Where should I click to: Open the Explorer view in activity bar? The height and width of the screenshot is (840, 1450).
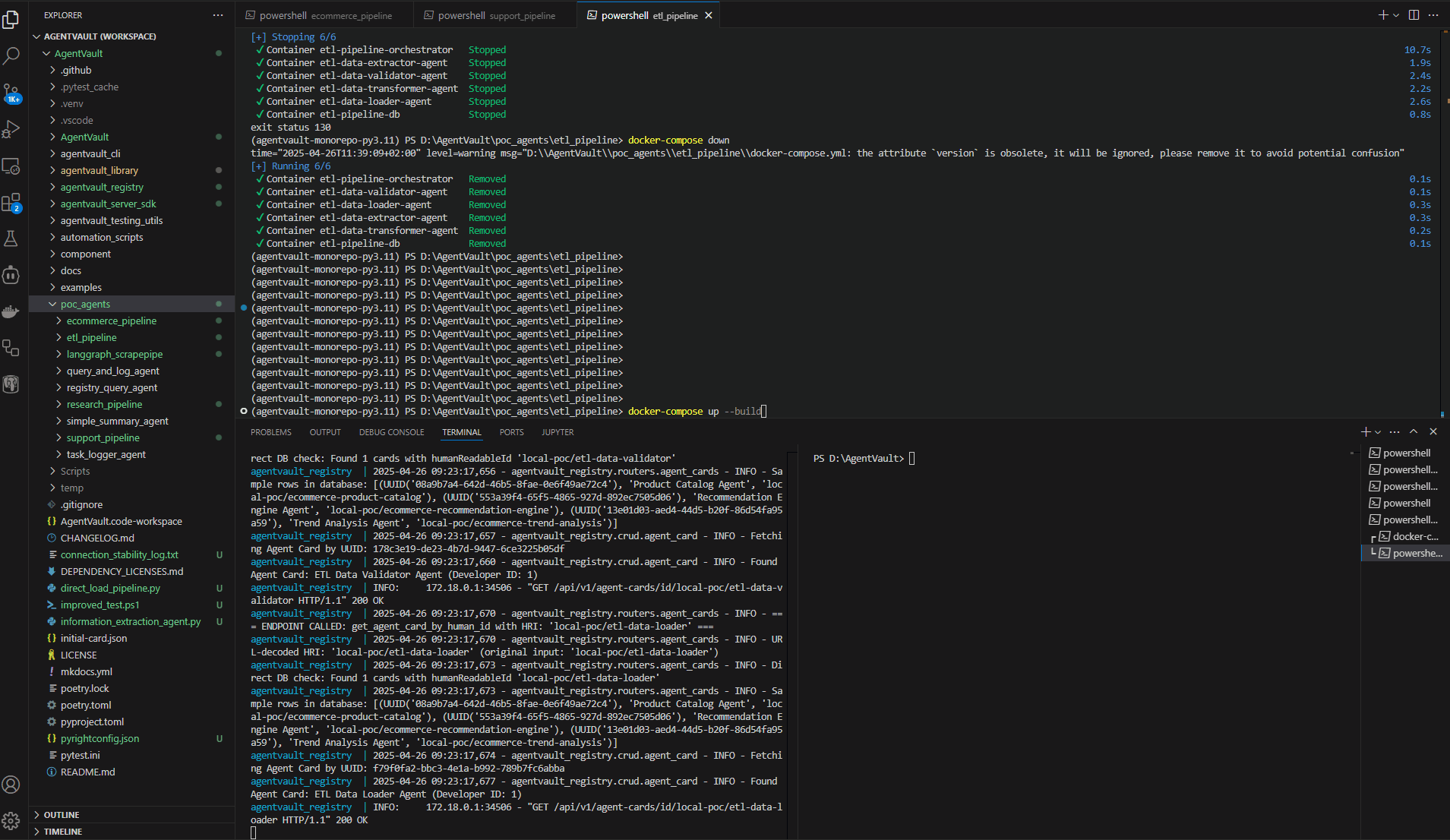[x=11, y=19]
